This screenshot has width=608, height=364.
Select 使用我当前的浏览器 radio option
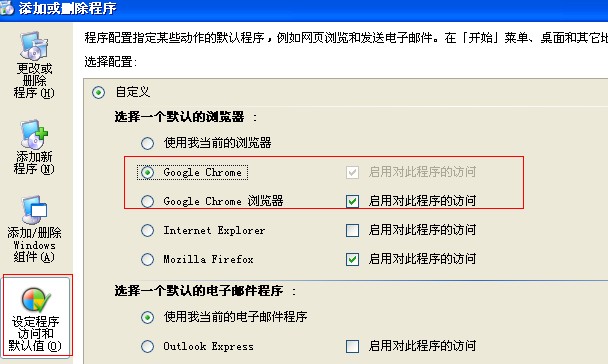tap(147, 143)
